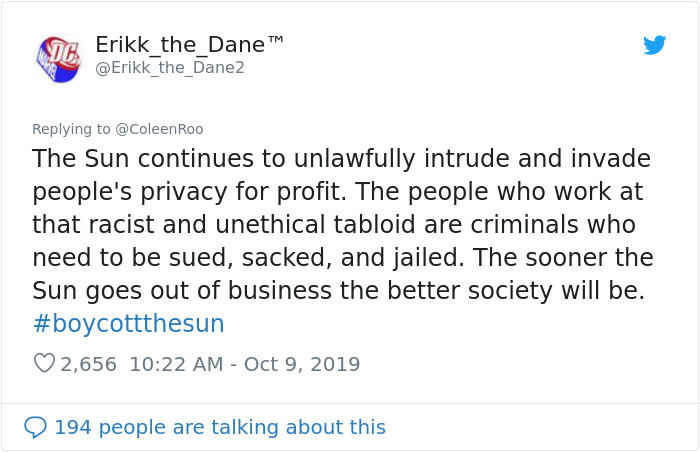The width and height of the screenshot is (700, 452).
Task: Click the Twitter bird logo
Action: coord(654,45)
